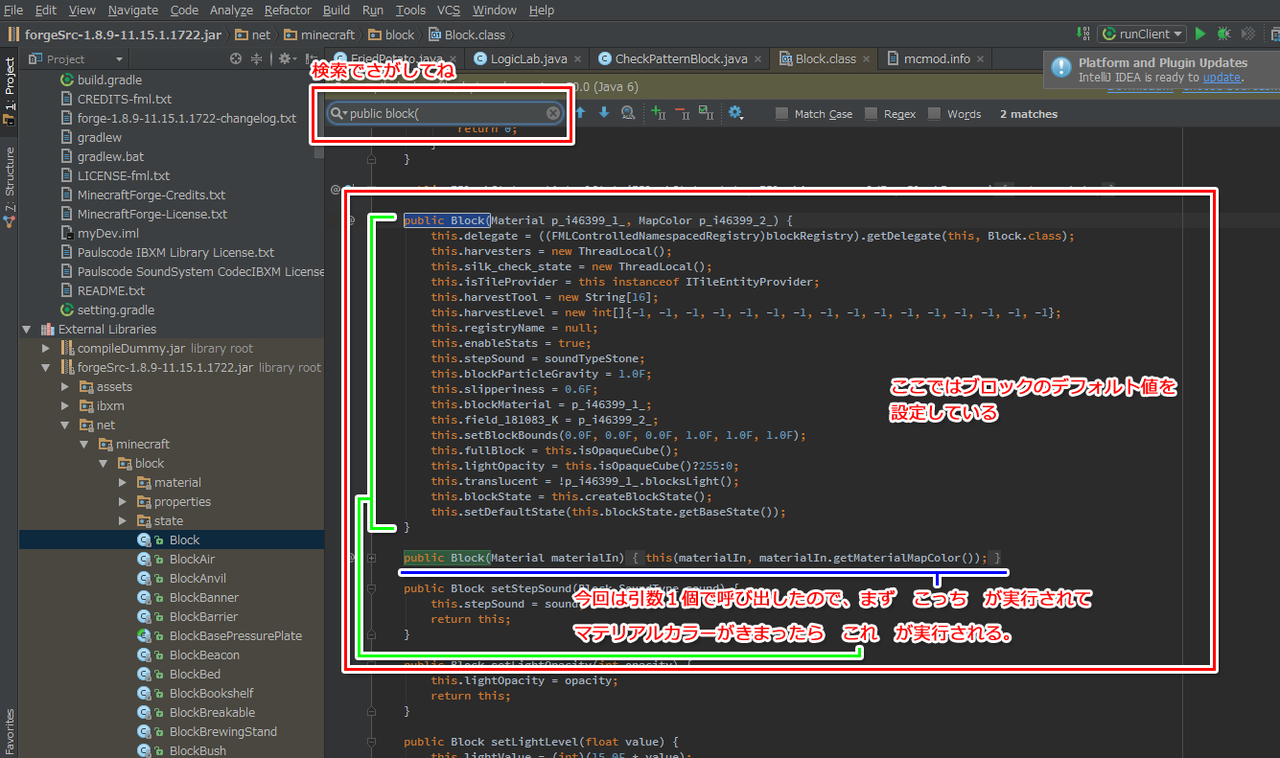Viewport: 1280px width, 758px height.
Task: Collapse minecraft package node
Action: [84, 444]
